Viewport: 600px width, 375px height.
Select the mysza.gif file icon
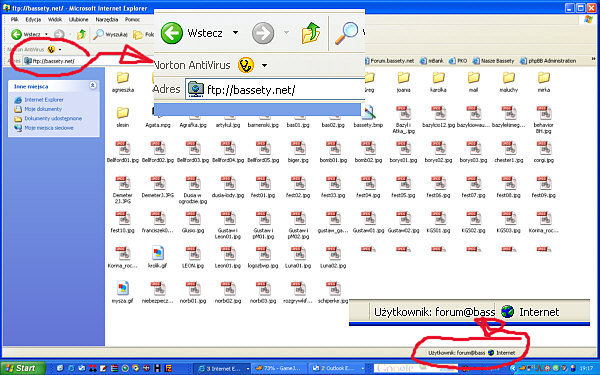point(123,288)
